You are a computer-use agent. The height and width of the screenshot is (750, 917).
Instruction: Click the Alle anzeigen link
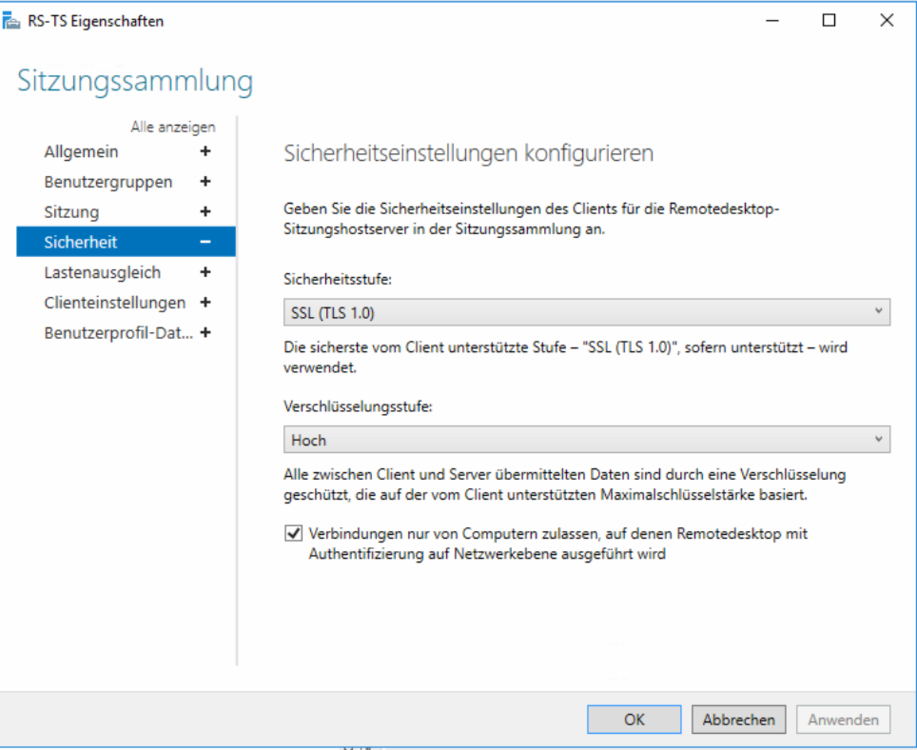coord(172,127)
